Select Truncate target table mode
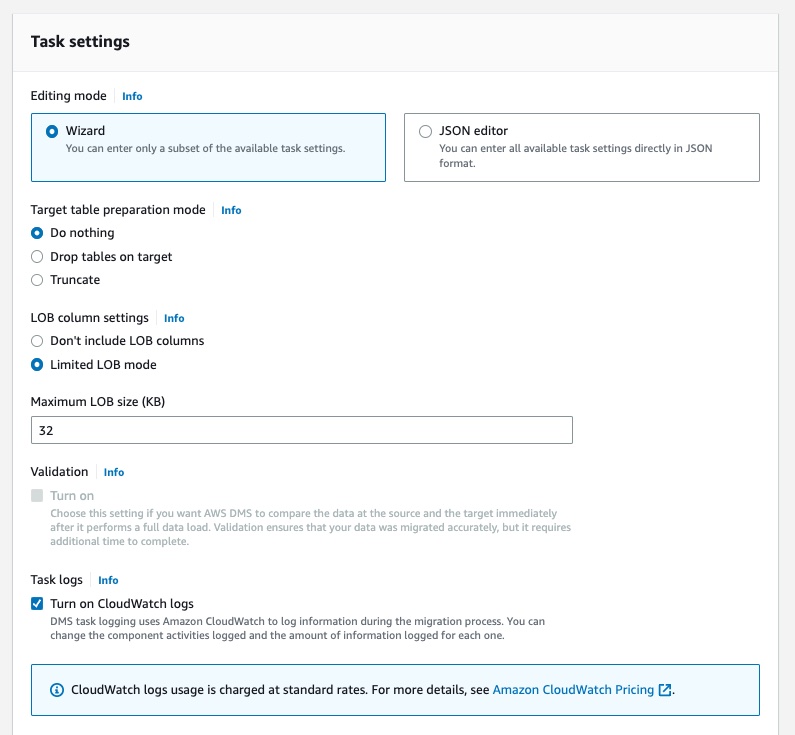Screen dimensions: 795x735 click(37, 280)
